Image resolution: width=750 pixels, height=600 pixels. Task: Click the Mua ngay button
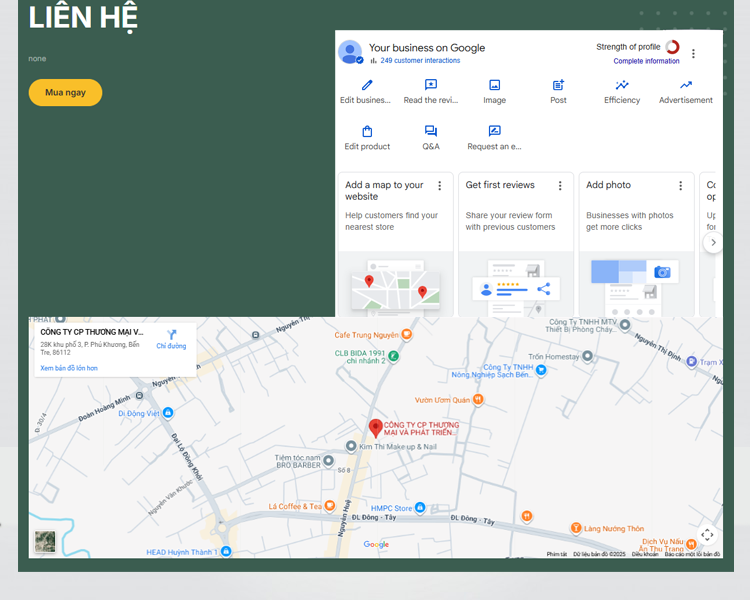[65, 92]
